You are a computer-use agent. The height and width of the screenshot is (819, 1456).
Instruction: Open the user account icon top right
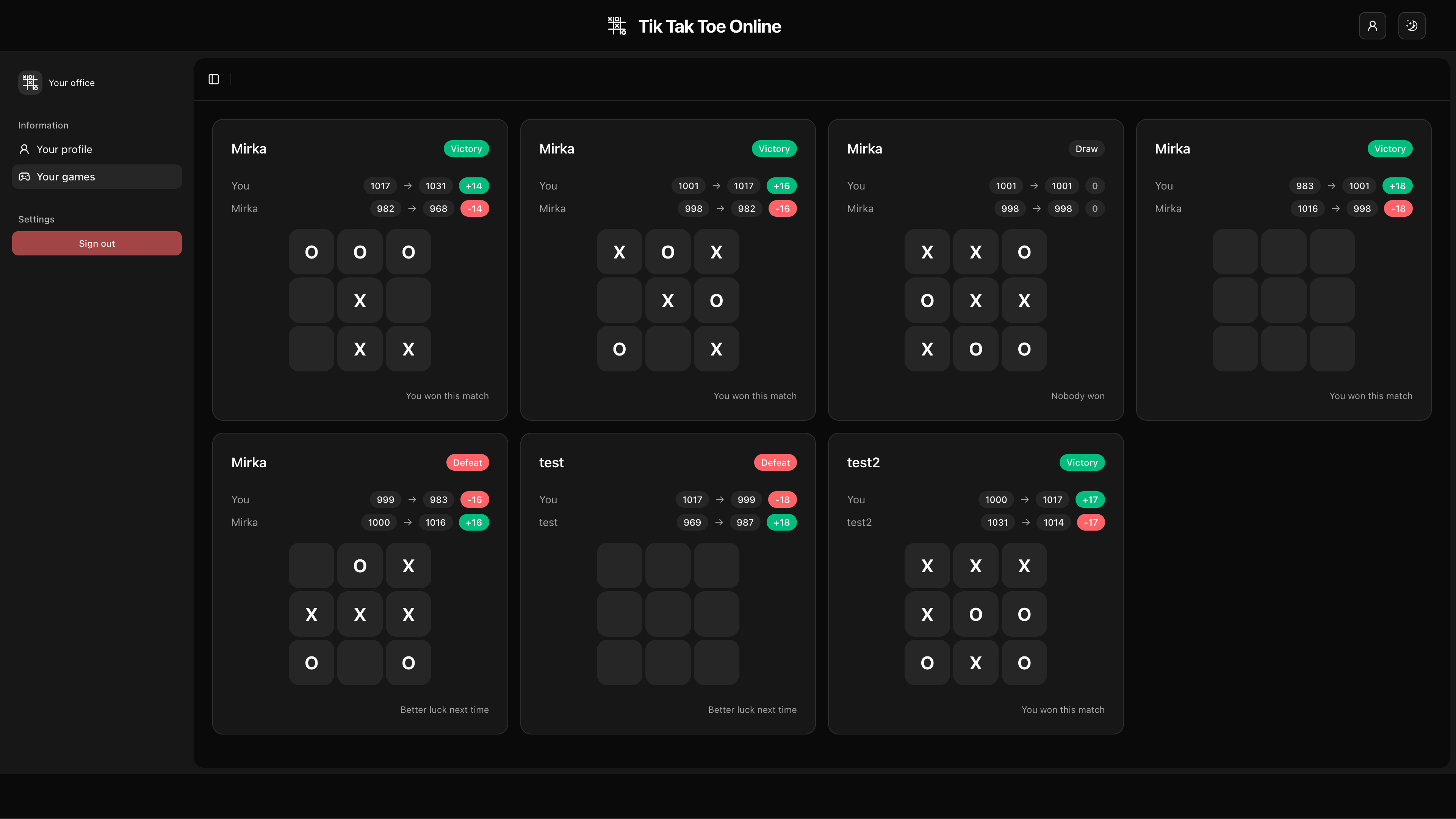tap(1372, 25)
